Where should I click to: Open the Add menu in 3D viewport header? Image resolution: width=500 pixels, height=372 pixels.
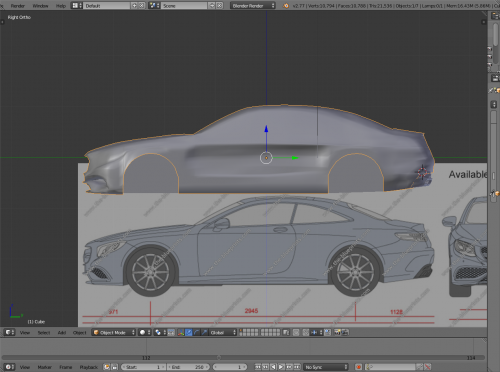[x=62, y=332]
